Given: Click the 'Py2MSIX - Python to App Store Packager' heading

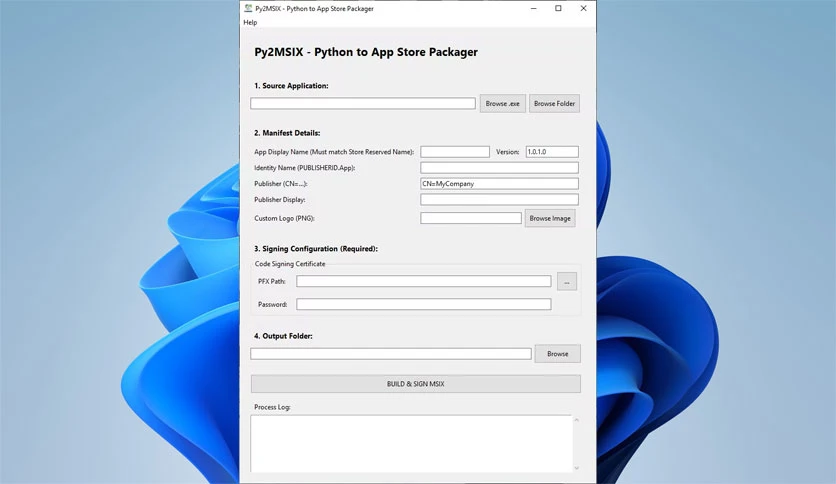Looking at the screenshot, I should 366,52.
